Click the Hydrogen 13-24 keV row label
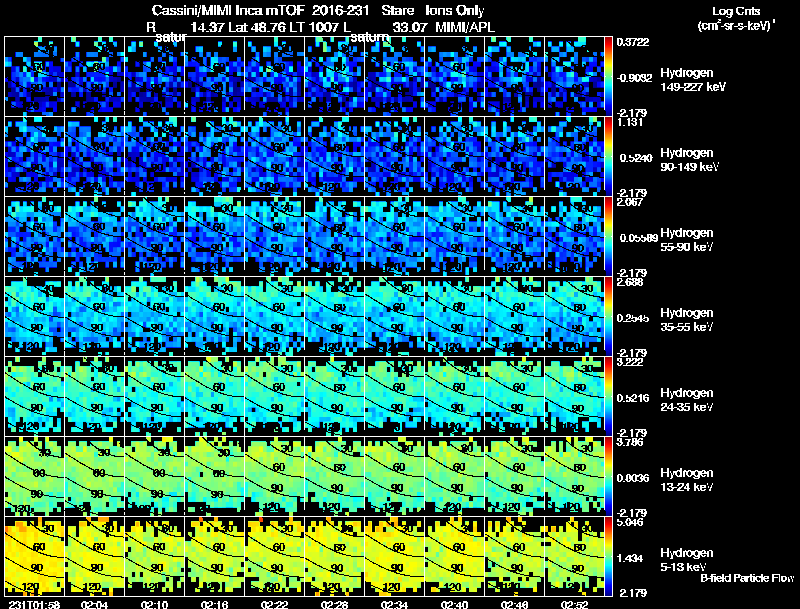Viewport: 800px width, 609px height. [687, 480]
